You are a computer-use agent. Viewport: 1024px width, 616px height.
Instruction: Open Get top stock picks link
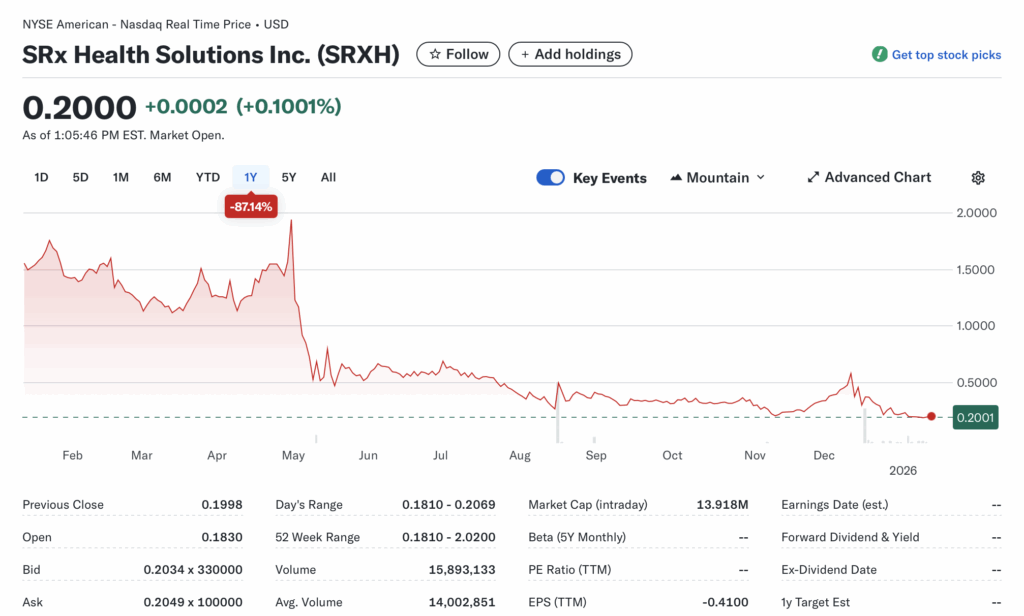click(x=944, y=55)
